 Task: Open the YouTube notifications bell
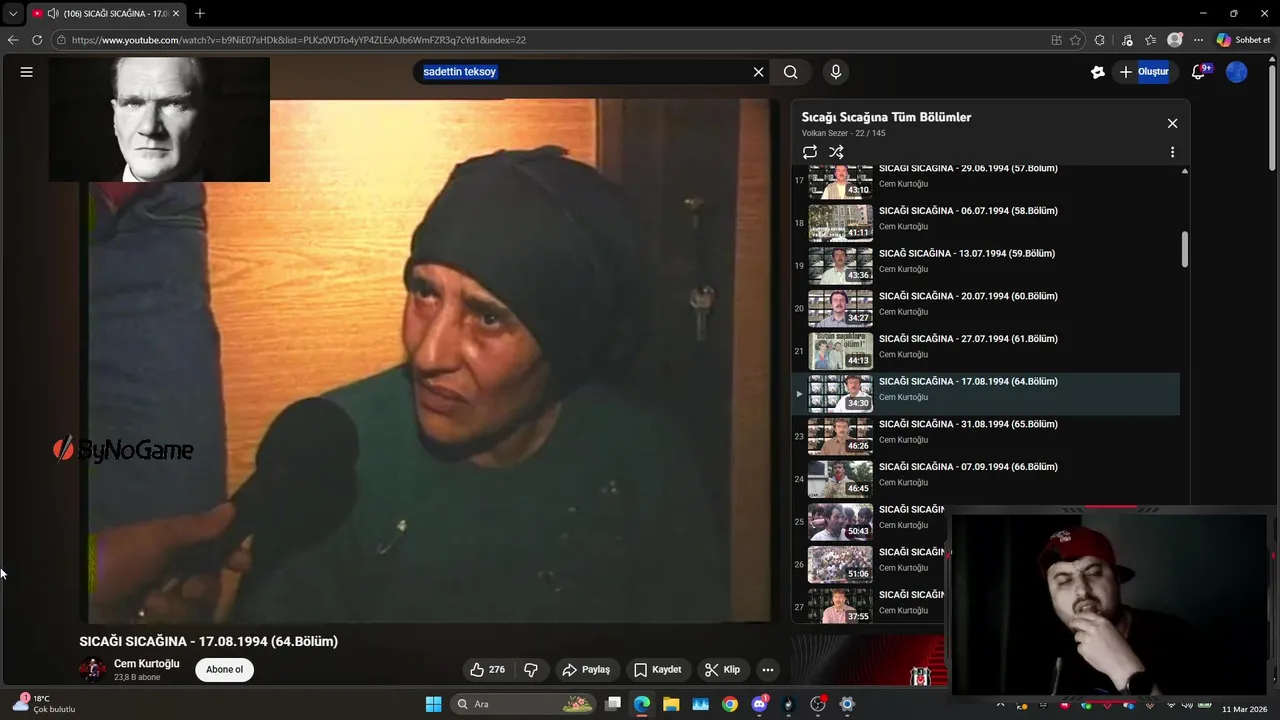[x=1200, y=72]
